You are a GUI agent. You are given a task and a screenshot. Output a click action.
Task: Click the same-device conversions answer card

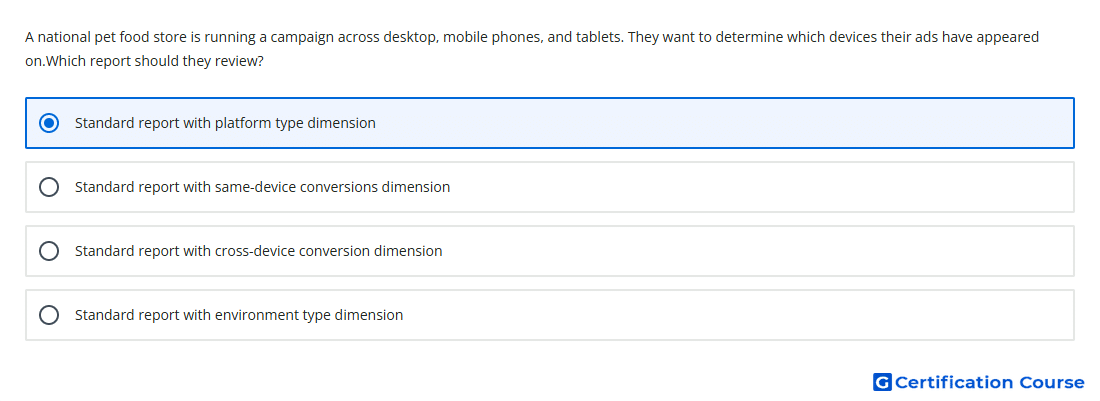tap(550, 187)
